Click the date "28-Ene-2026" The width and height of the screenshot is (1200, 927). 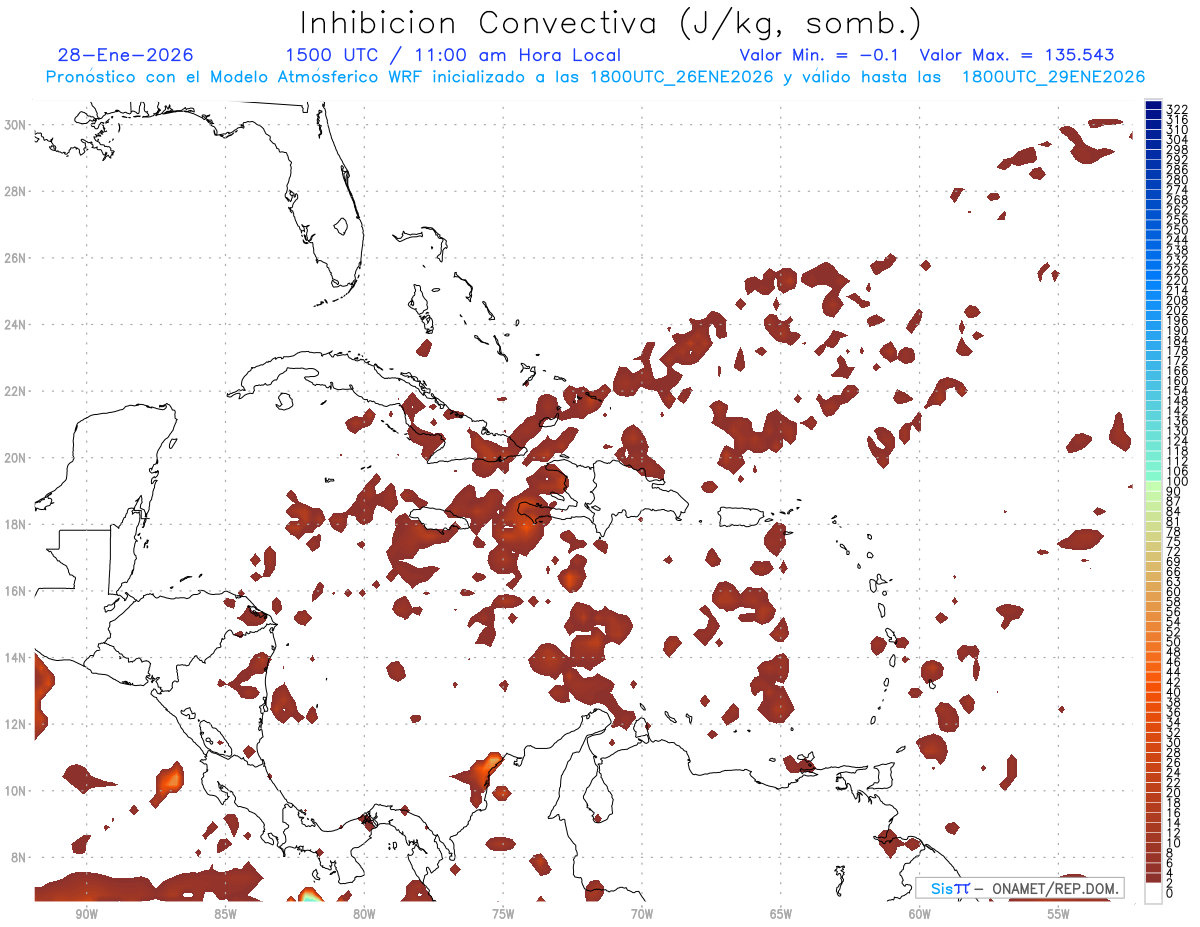click(x=126, y=55)
